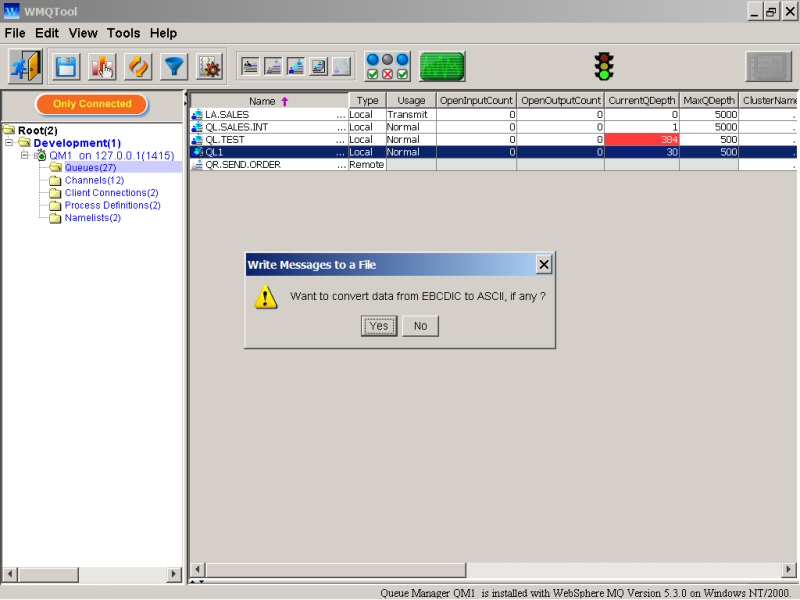
Task: Click No in Write Messages dialog
Action: coord(420,326)
